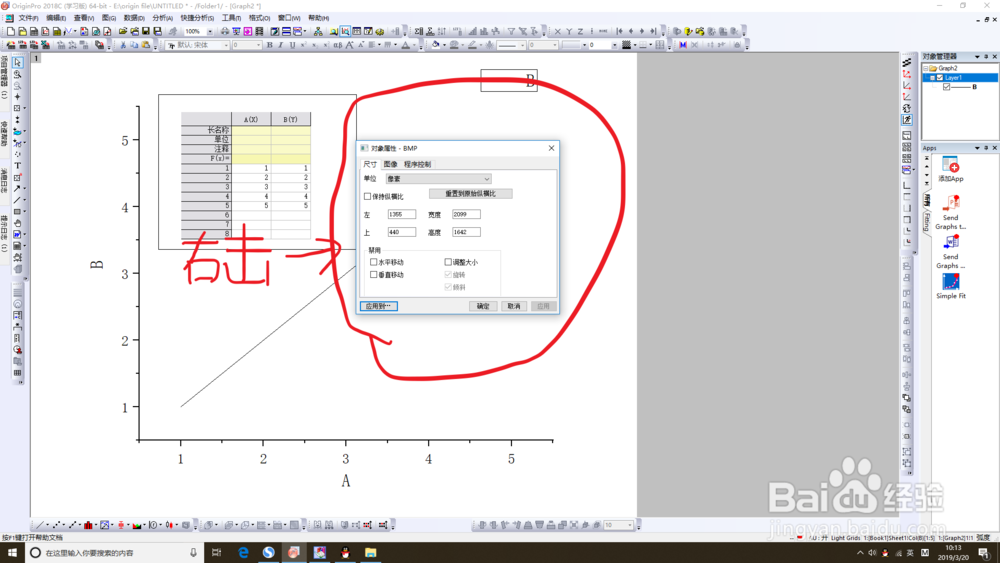Select the Text tool (T) in left toolbar
The image size is (1000, 563).
(17, 166)
